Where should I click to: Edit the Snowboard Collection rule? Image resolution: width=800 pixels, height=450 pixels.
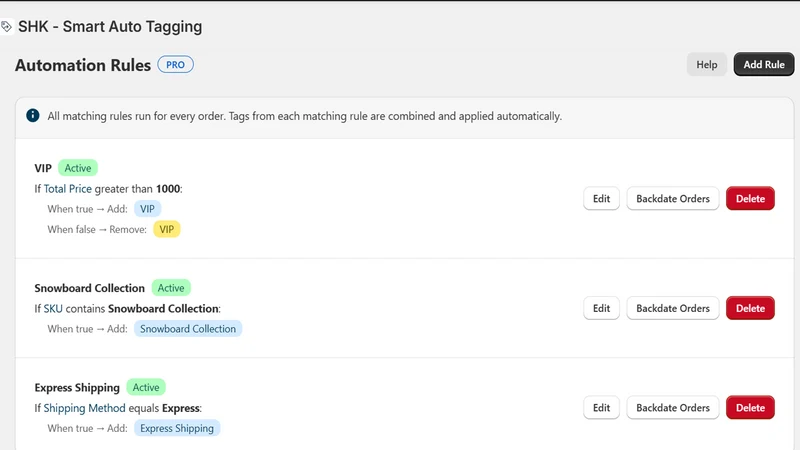click(602, 308)
